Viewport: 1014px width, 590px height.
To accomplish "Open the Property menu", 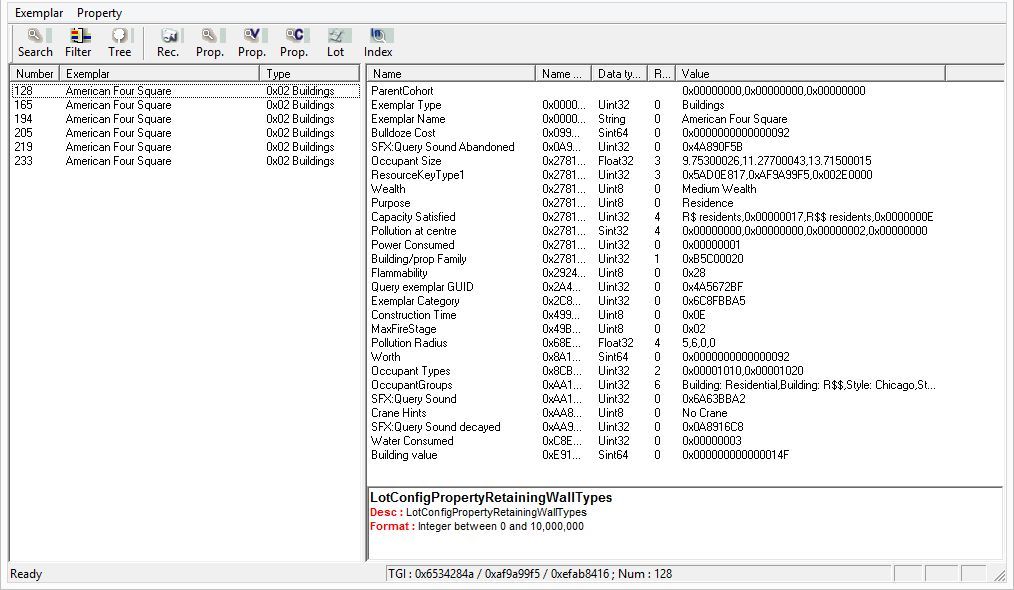I will [x=99, y=13].
